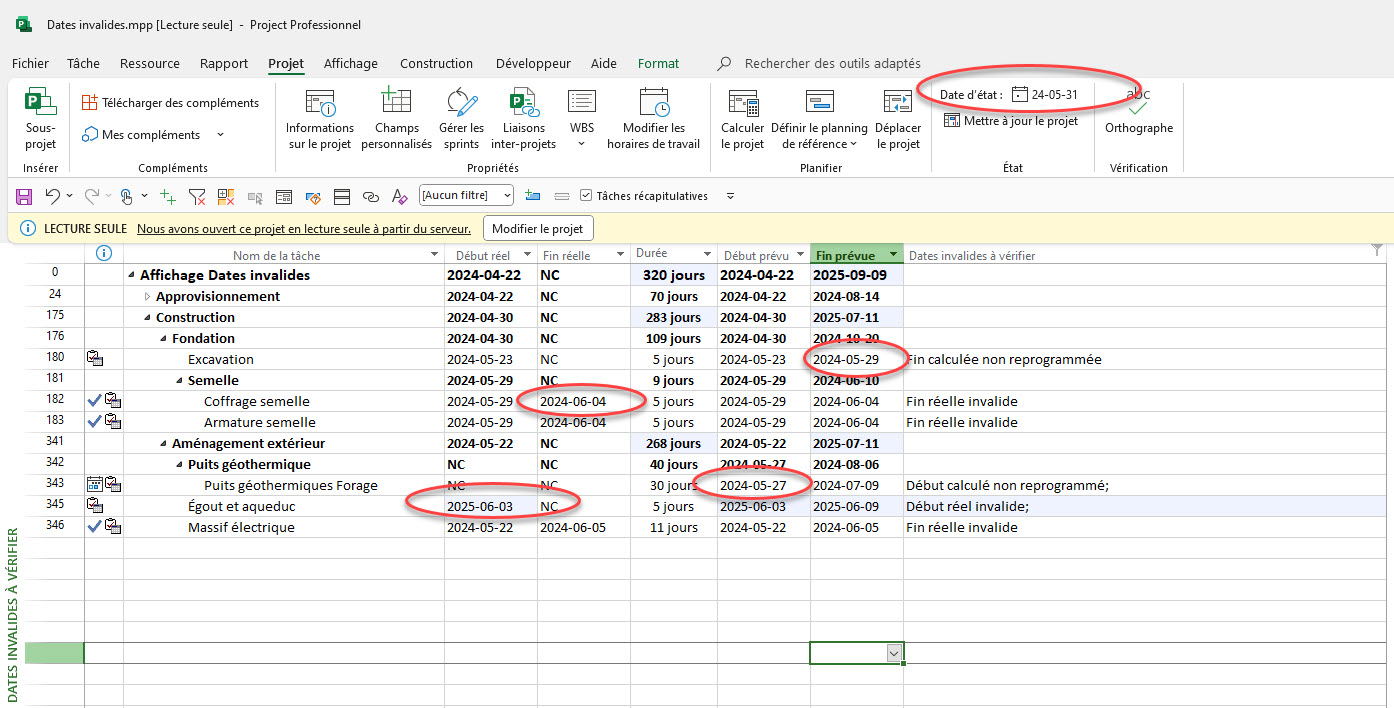Click Mettre à jour le projet
Image resolution: width=1394 pixels, height=708 pixels.
tap(1010, 121)
